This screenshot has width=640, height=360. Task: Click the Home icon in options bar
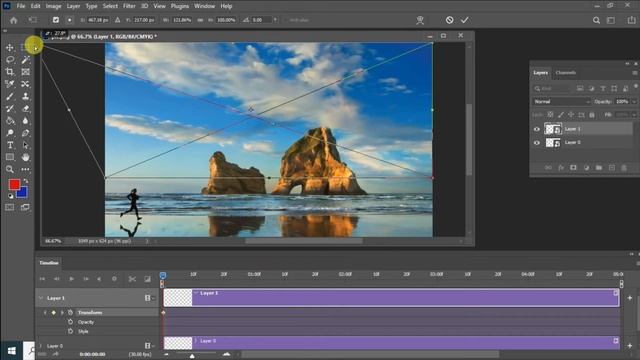13,20
